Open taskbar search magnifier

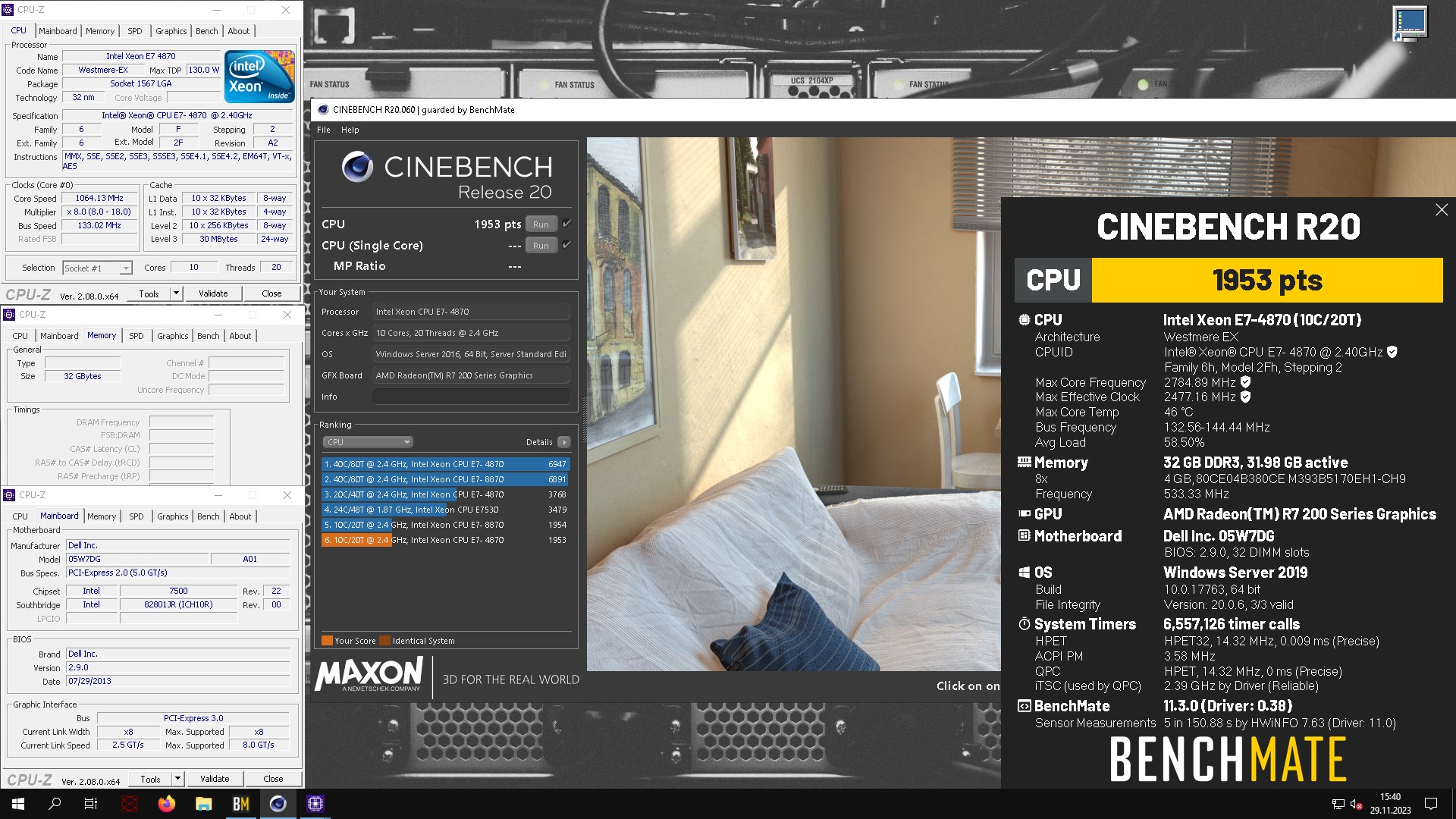(x=55, y=804)
